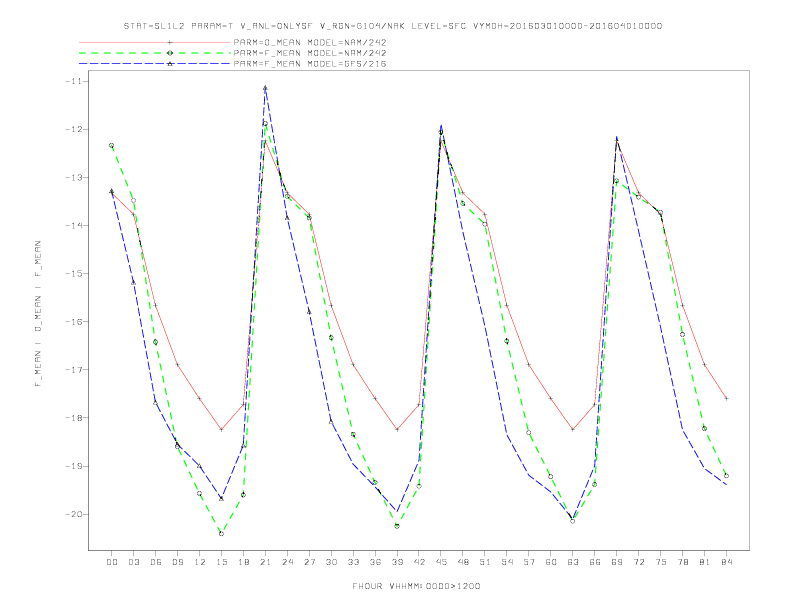Click y-axis tick value -14

tap(74, 225)
